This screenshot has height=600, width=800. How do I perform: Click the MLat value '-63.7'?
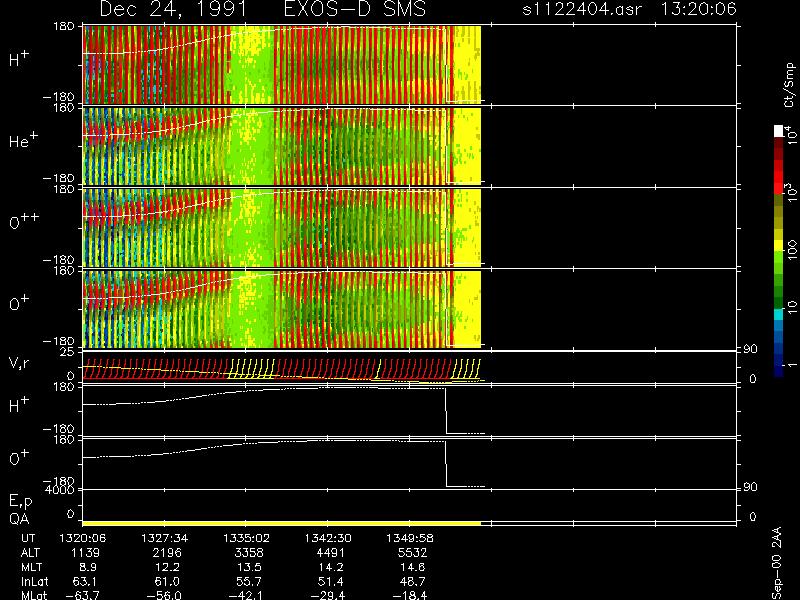[x=82, y=595]
